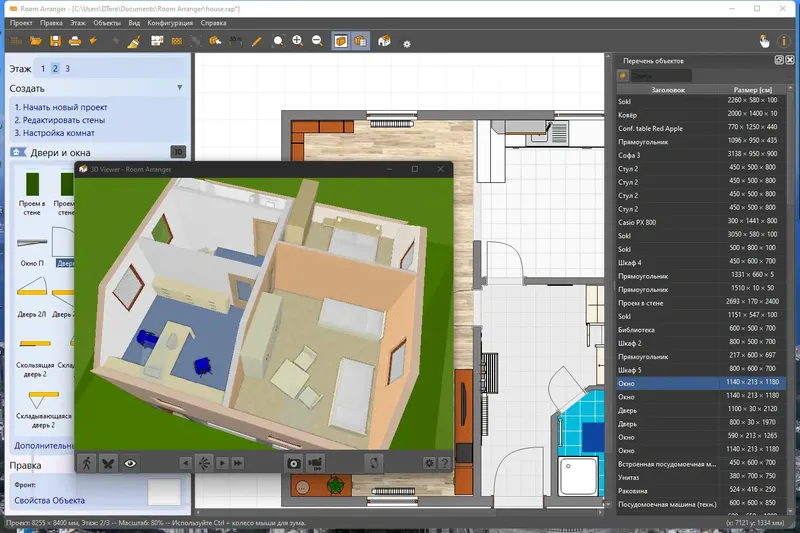Open the Проект menu
The width and height of the screenshot is (800, 533).
pos(21,23)
